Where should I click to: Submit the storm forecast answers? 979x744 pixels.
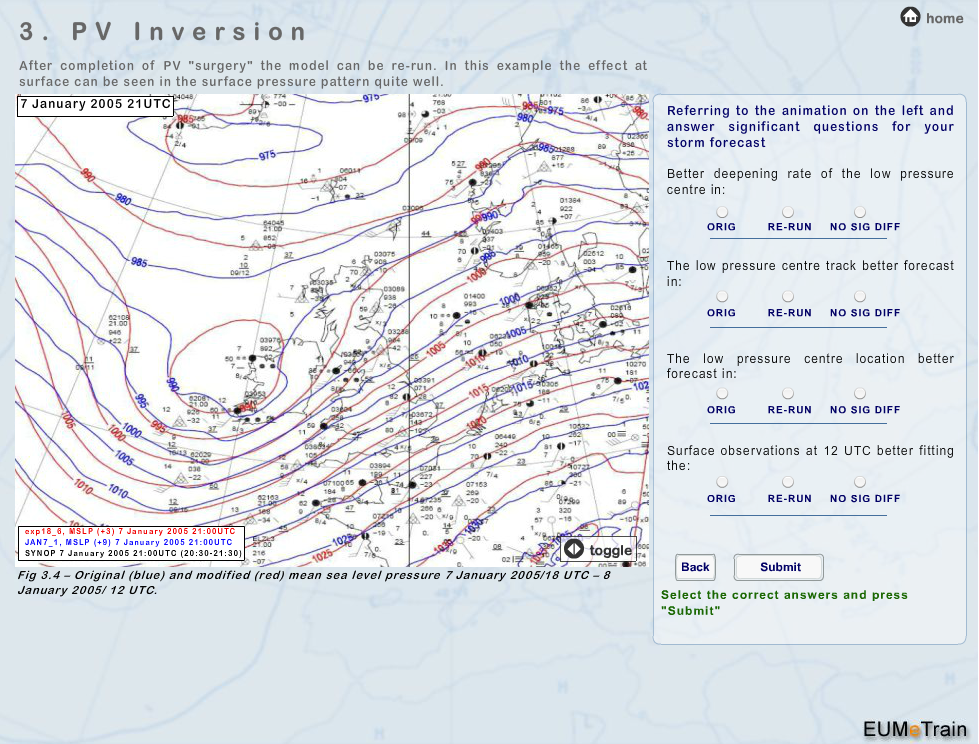click(x=779, y=567)
